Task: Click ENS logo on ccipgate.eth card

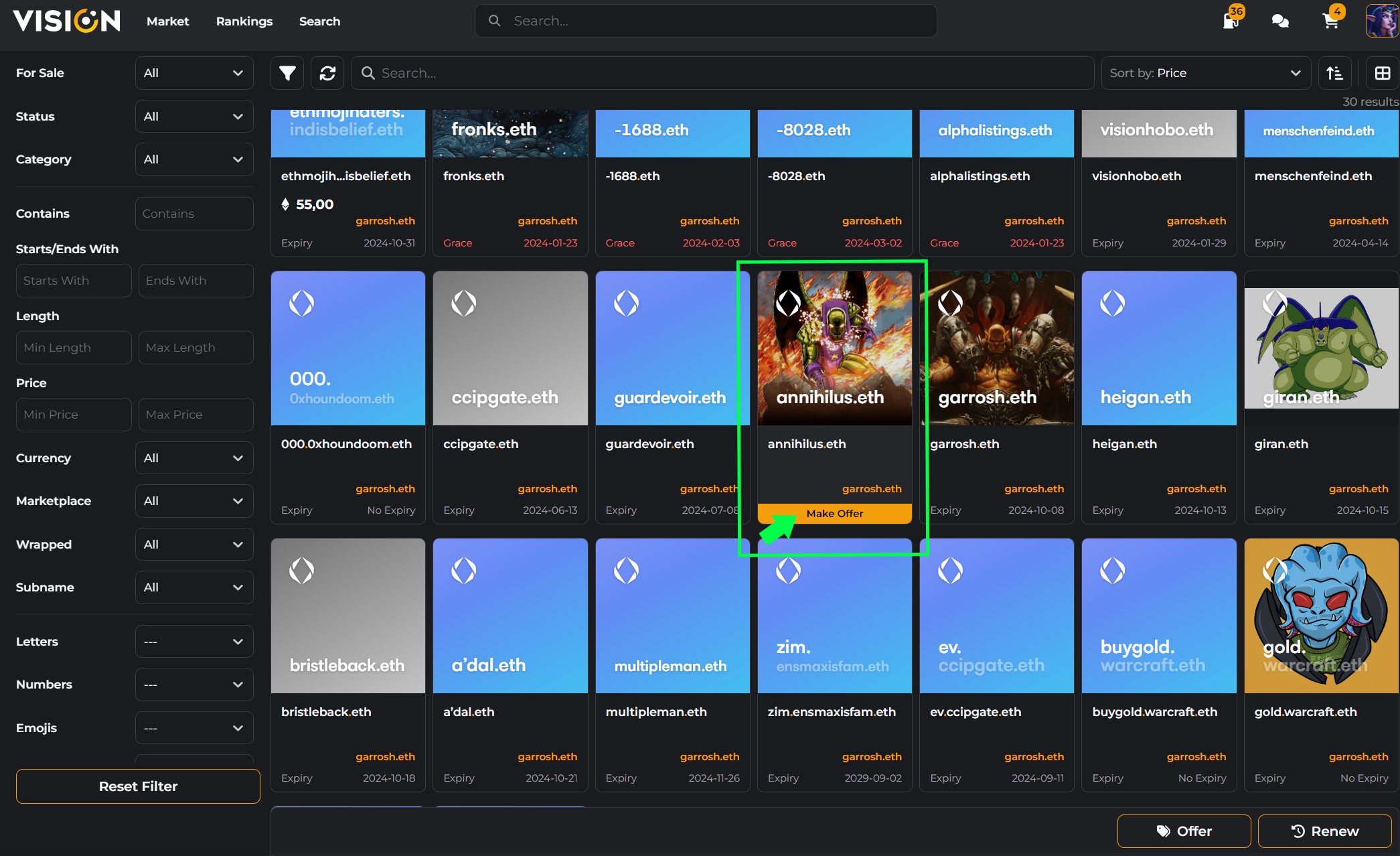Action: [x=463, y=303]
